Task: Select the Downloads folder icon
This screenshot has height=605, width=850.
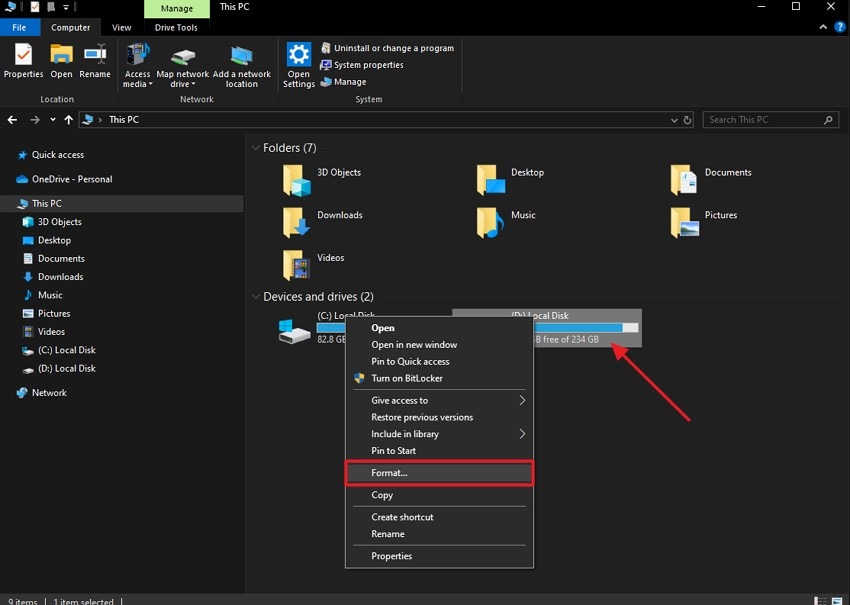Action: pyautogui.click(x=297, y=223)
